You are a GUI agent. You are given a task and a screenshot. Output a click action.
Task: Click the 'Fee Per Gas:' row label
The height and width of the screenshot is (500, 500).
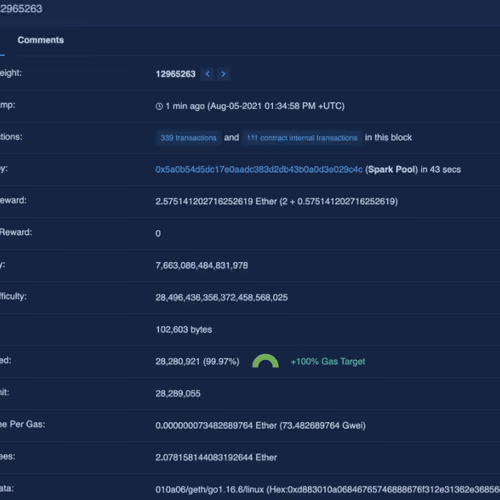pos(23,424)
